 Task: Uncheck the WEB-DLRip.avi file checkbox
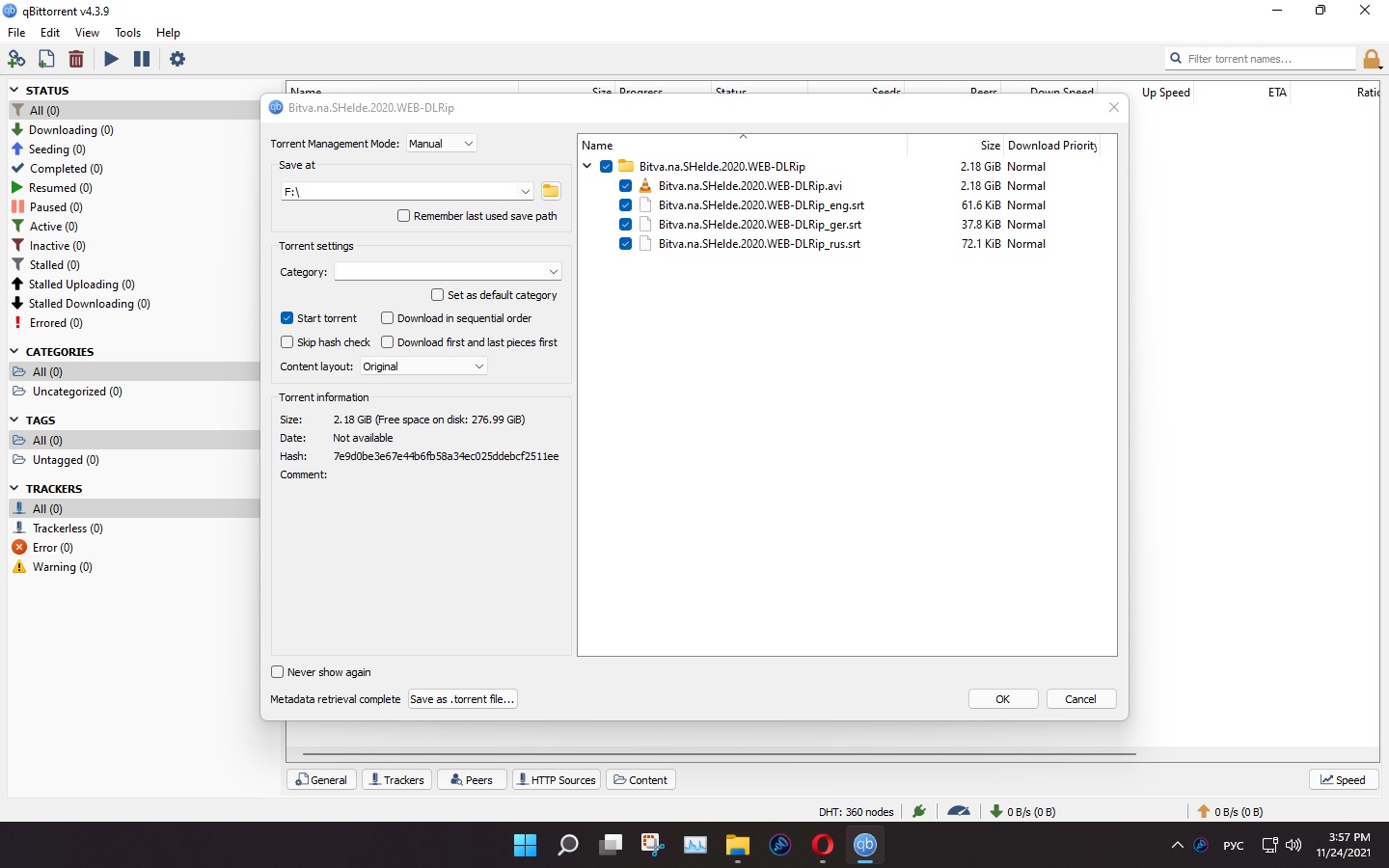pyautogui.click(x=625, y=186)
